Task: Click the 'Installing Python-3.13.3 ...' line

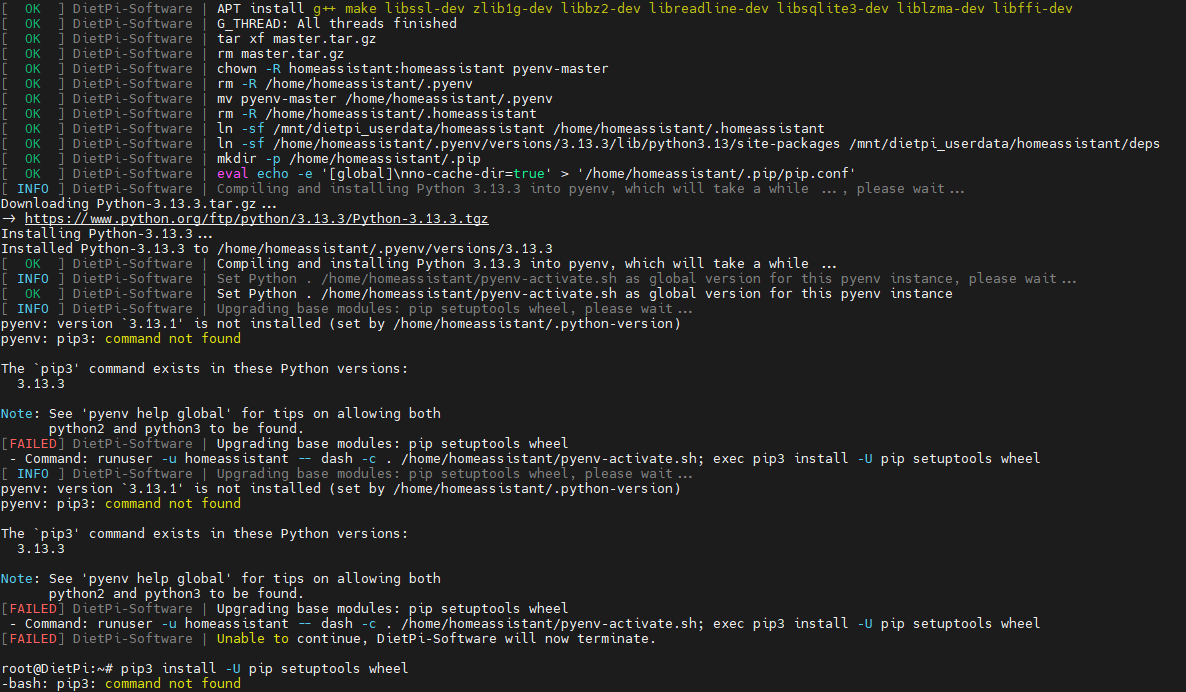Action: pyautogui.click(x=107, y=234)
